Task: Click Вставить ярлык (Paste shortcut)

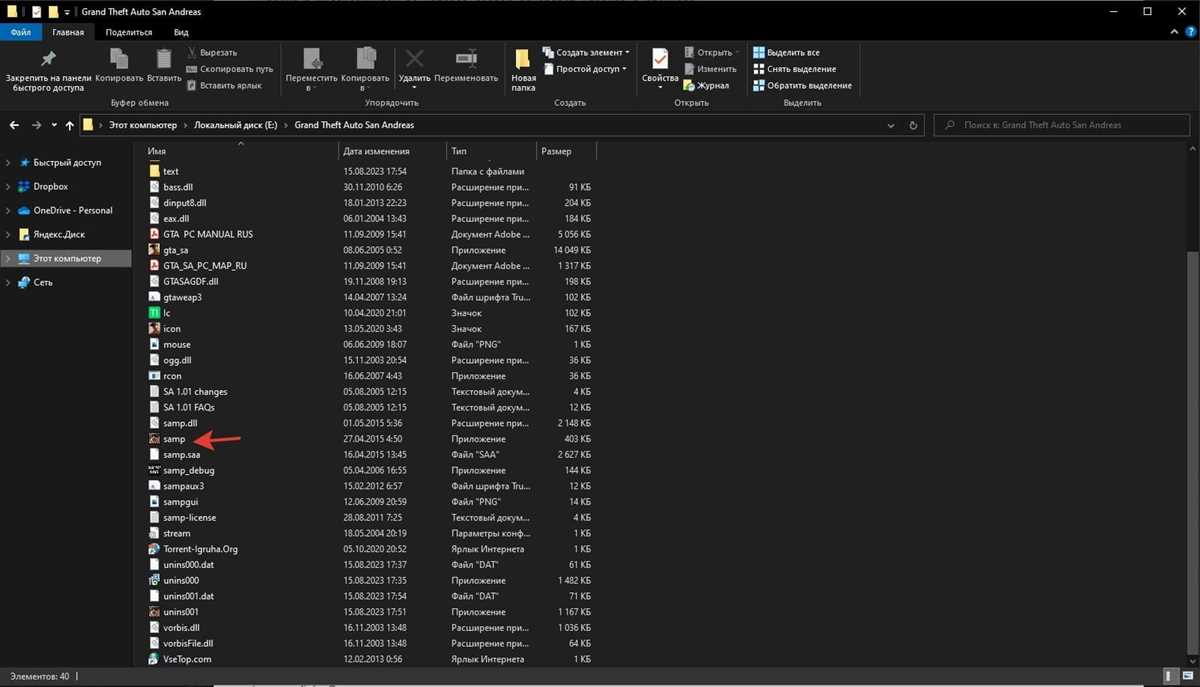Action: point(223,85)
